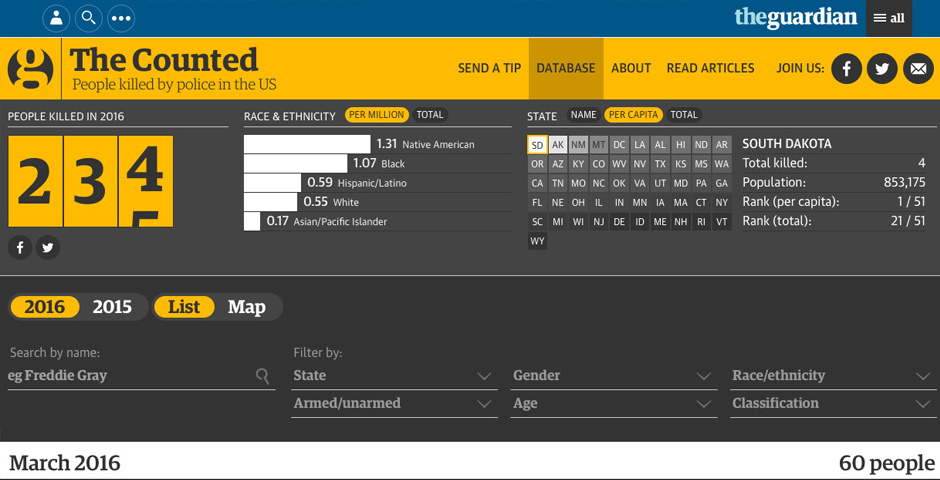
Task: Select the SD state tile
Action: point(537,145)
